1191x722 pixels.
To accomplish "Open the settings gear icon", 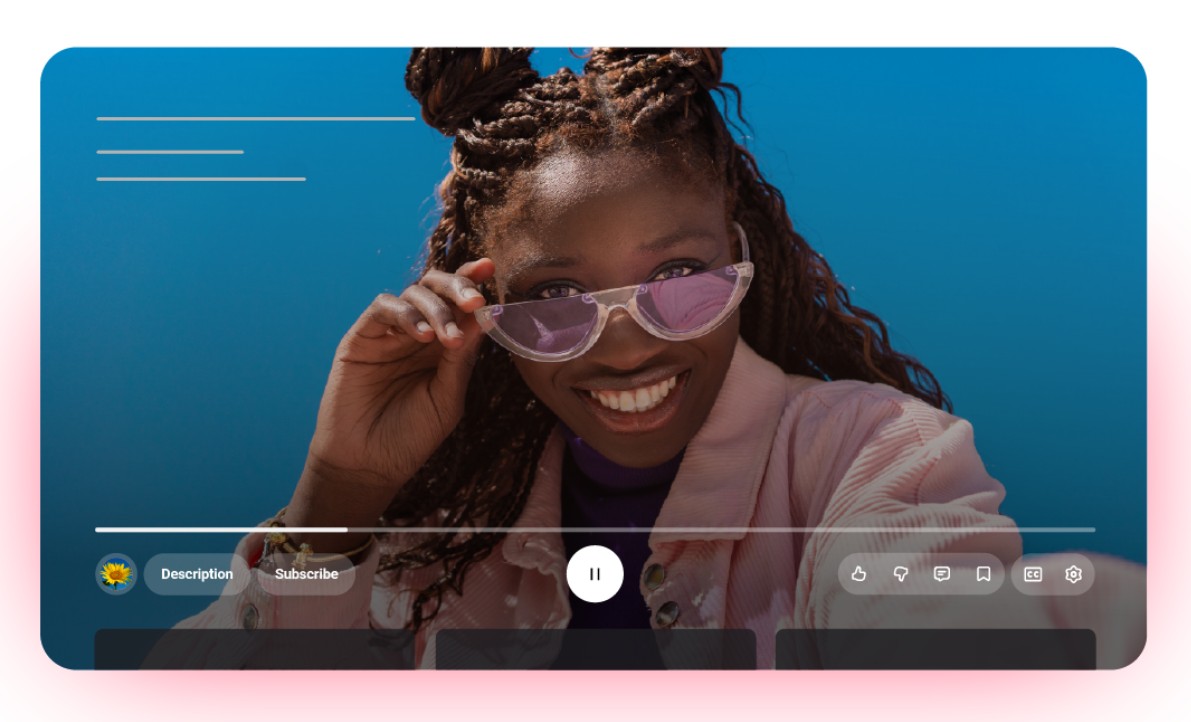I will [x=1073, y=574].
